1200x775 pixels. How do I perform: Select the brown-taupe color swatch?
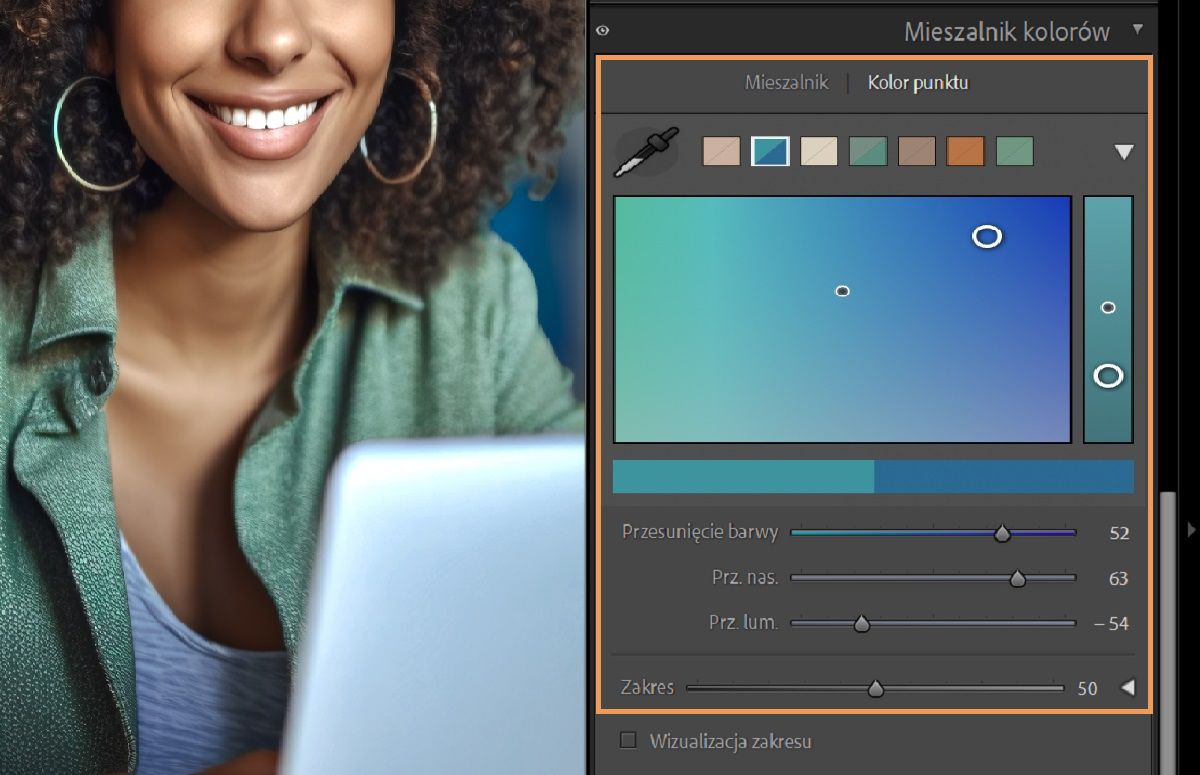pyautogui.click(x=917, y=151)
